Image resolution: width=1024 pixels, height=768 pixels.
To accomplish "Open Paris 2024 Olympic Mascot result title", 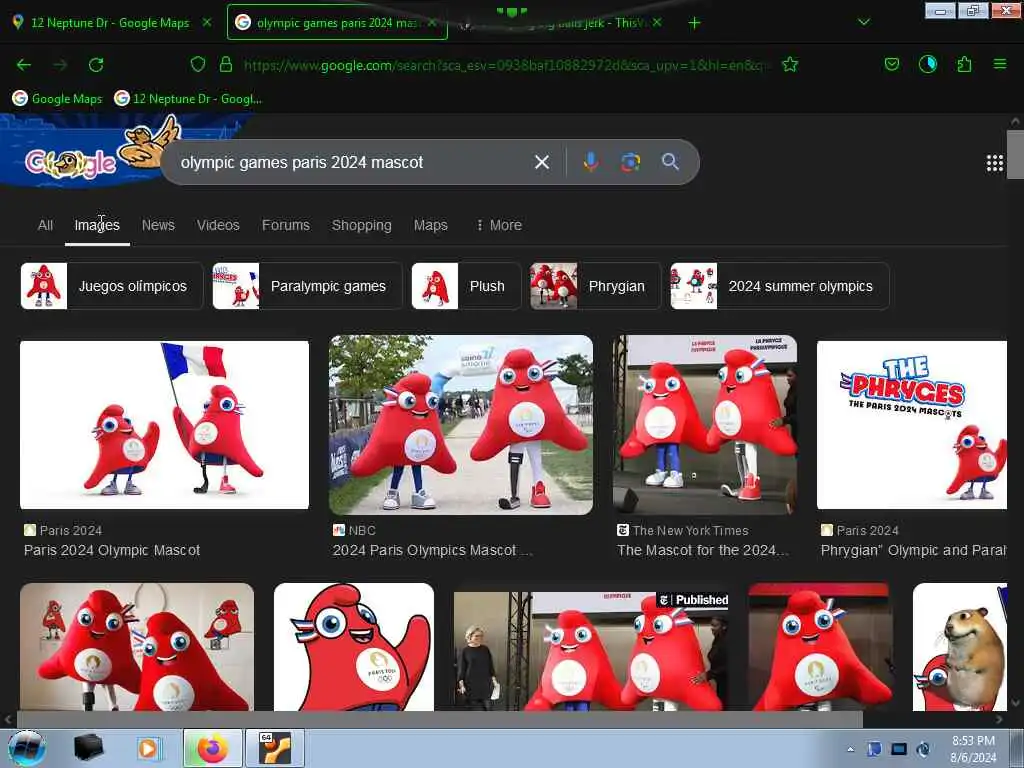I will 112,551.
